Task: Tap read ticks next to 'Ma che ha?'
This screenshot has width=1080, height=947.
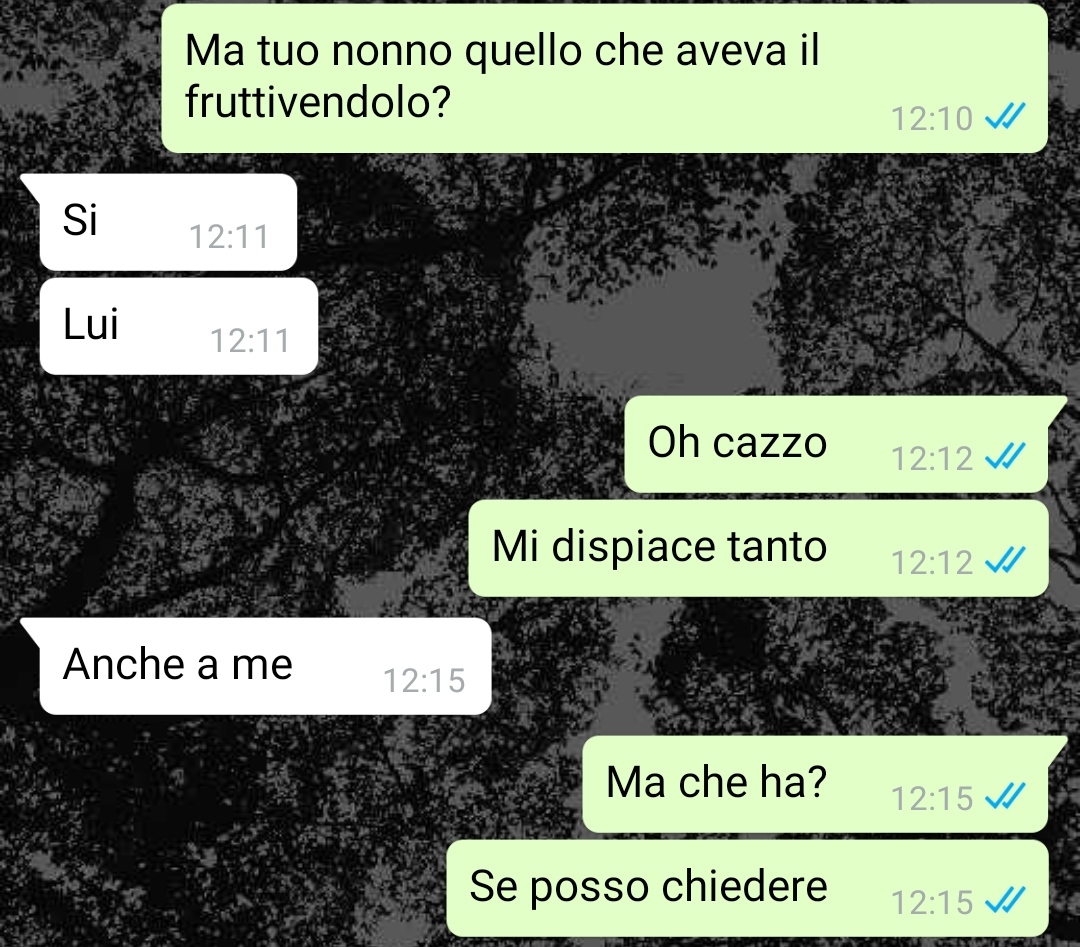Action: (1005, 797)
